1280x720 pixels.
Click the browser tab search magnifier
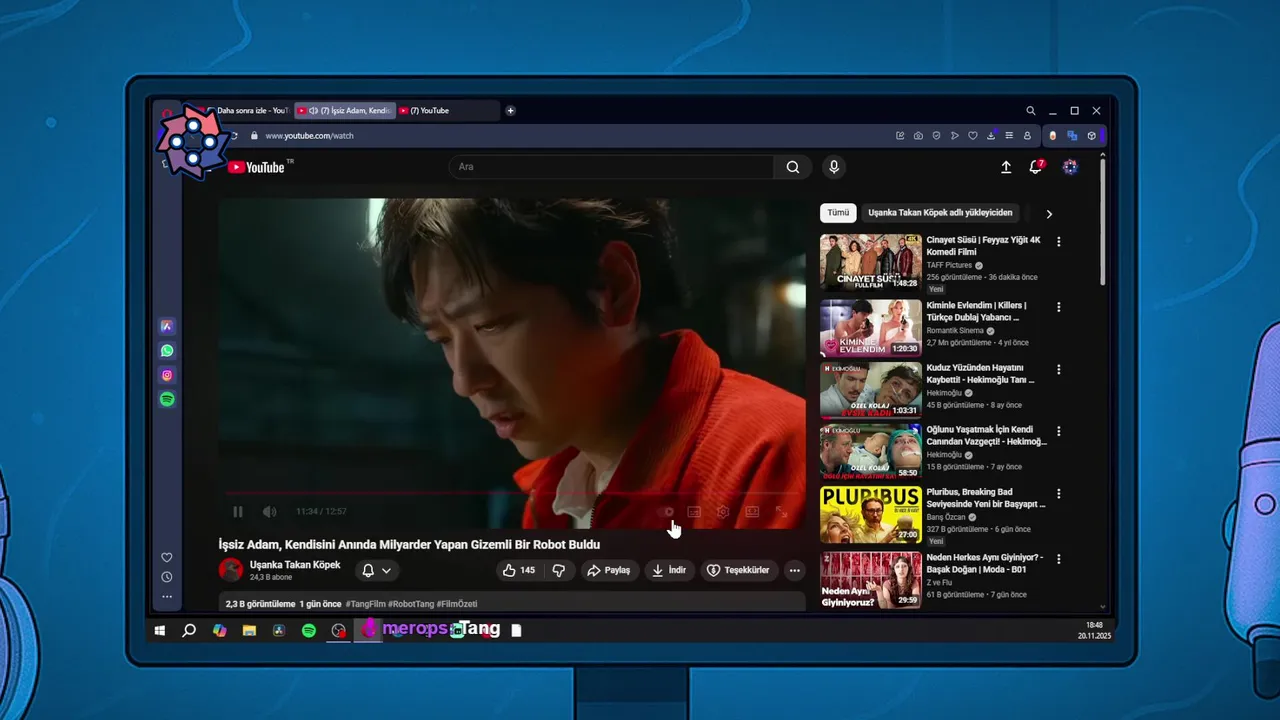coord(1031,111)
